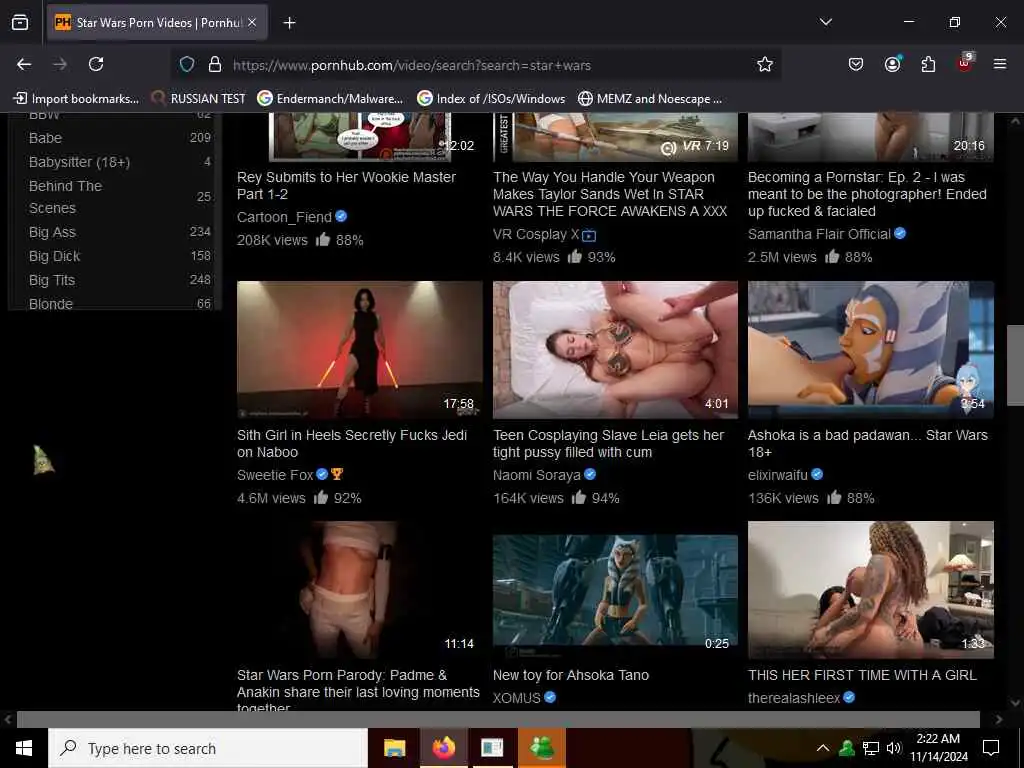Open the Windows Start menu
Image resolution: width=1024 pixels, height=768 pixels.
24,748
